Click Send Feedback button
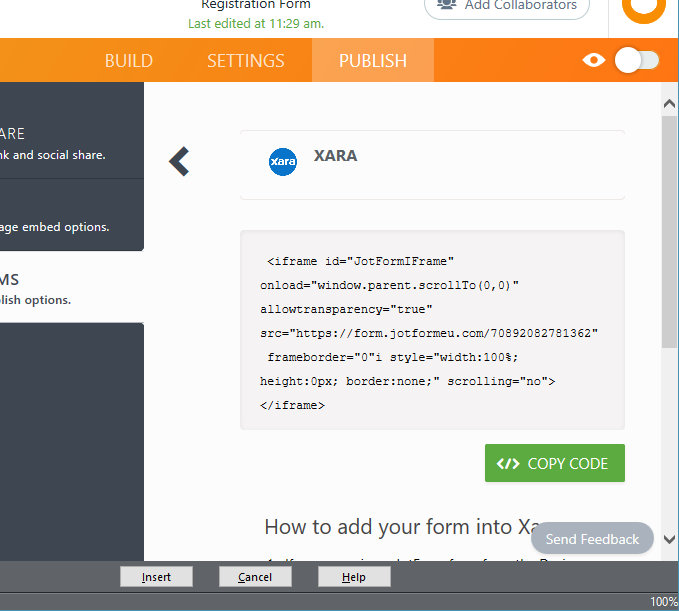The image size is (679, 611). click(592, 539)
